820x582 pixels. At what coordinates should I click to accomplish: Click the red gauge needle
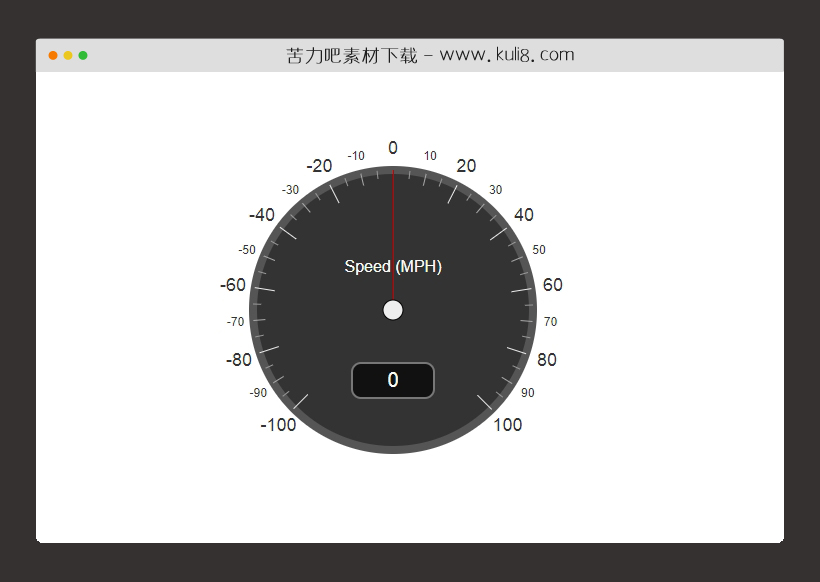pos(393,230)
